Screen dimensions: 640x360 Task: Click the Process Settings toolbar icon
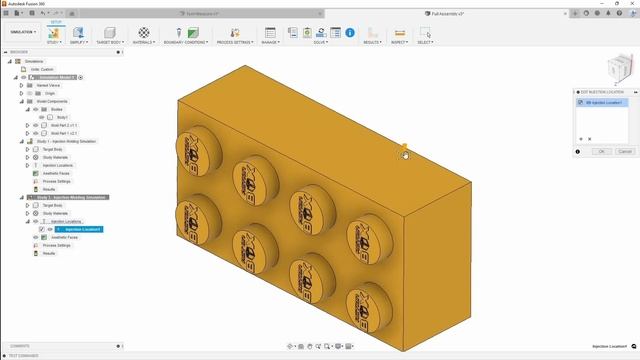point(235,33)
